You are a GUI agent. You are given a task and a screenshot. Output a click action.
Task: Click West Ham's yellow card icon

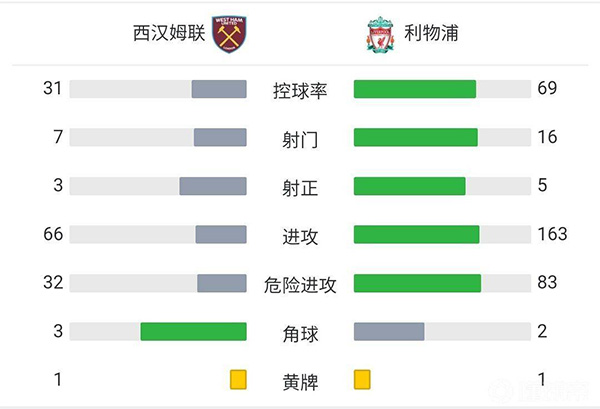[x=238, y=380]
